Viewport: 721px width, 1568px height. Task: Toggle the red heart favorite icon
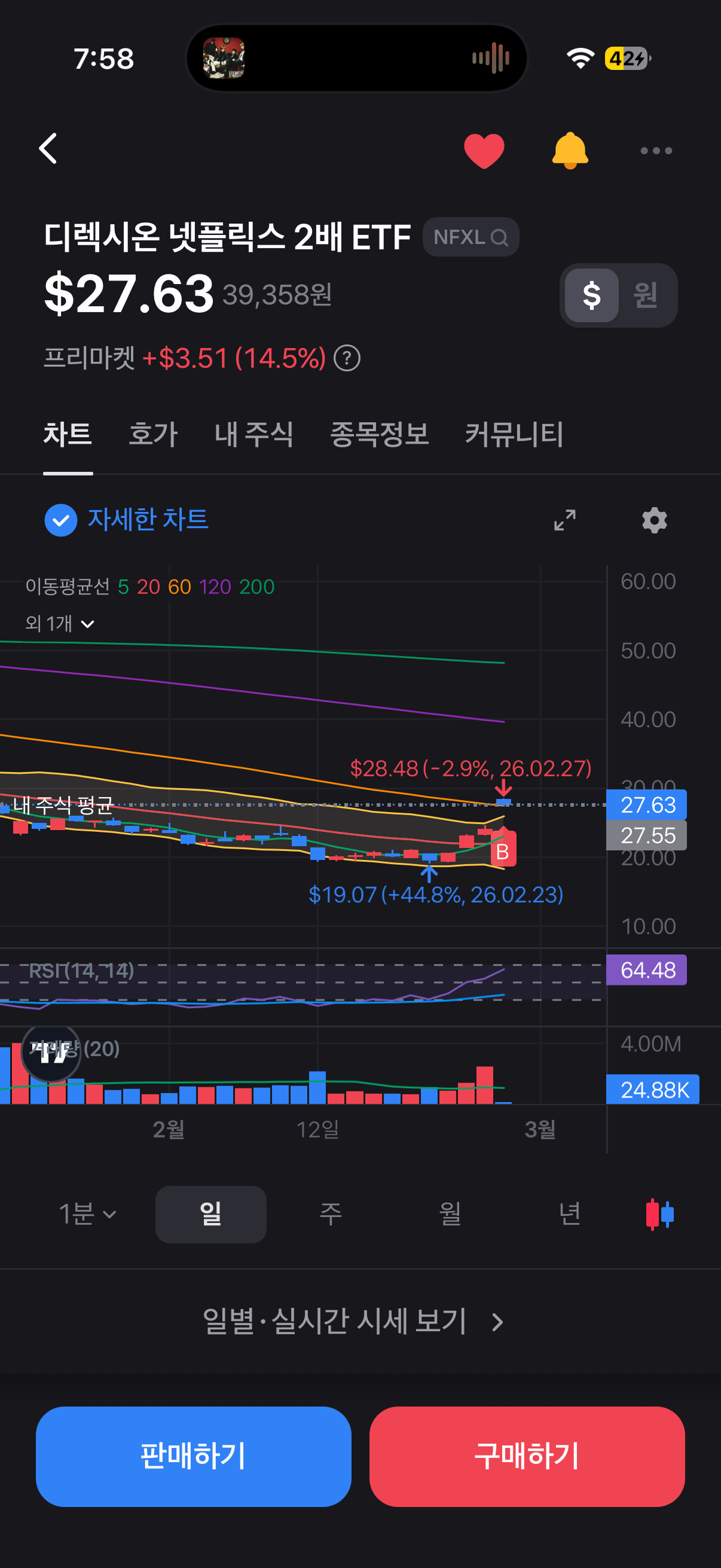tap(484, 150)
